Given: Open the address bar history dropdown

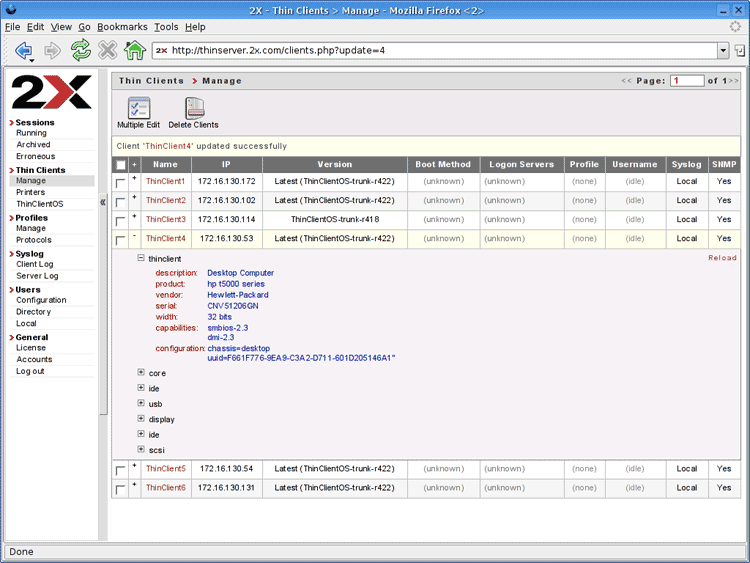Looking at the screenshot, I should (x=723, y=51).
